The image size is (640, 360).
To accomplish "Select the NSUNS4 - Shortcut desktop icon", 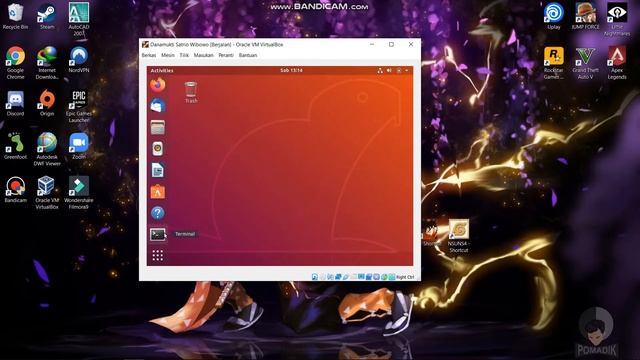I will 459,236.
